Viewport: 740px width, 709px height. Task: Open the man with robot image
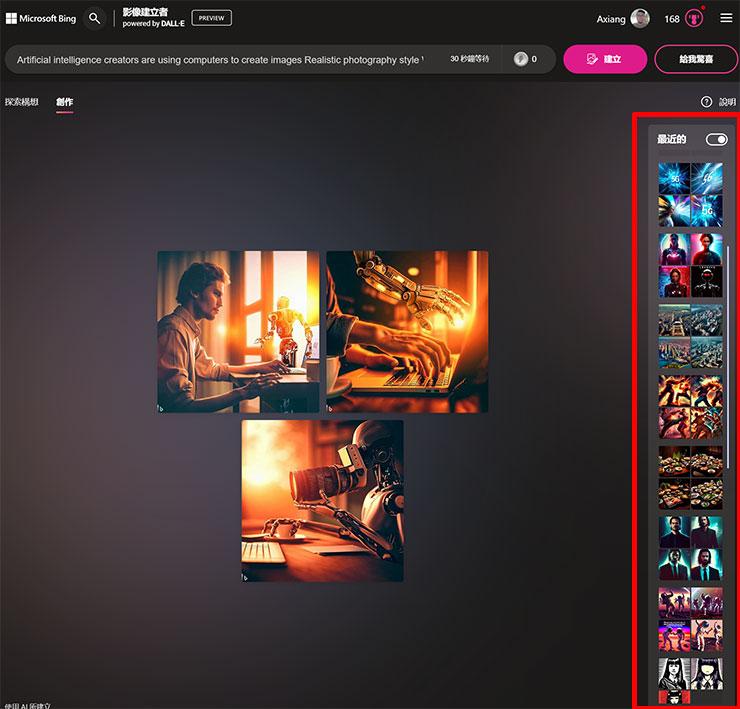coord(238,332)
